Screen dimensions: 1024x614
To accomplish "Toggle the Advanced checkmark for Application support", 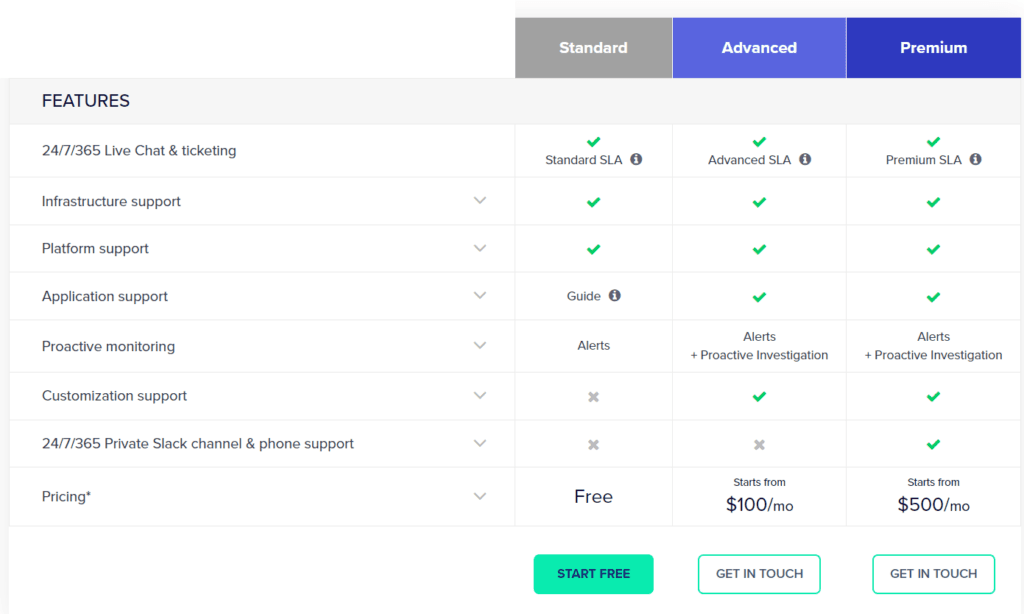I will (x=759, y=296).
